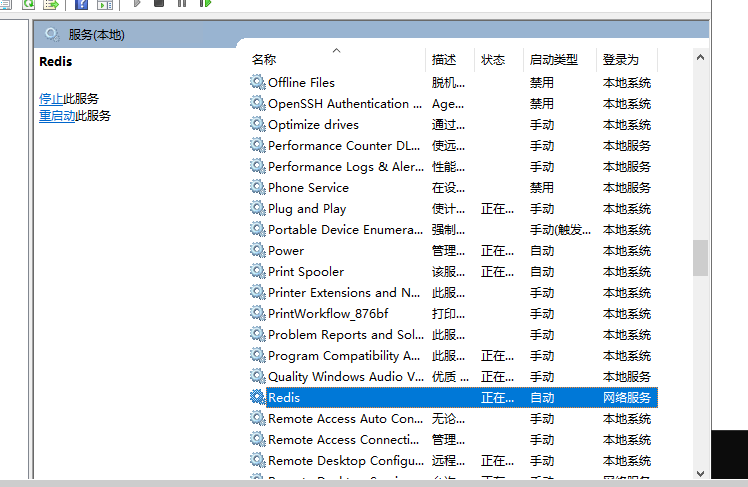Sort by the 状态 column header

pyautogui.click(x=499, y=60)
